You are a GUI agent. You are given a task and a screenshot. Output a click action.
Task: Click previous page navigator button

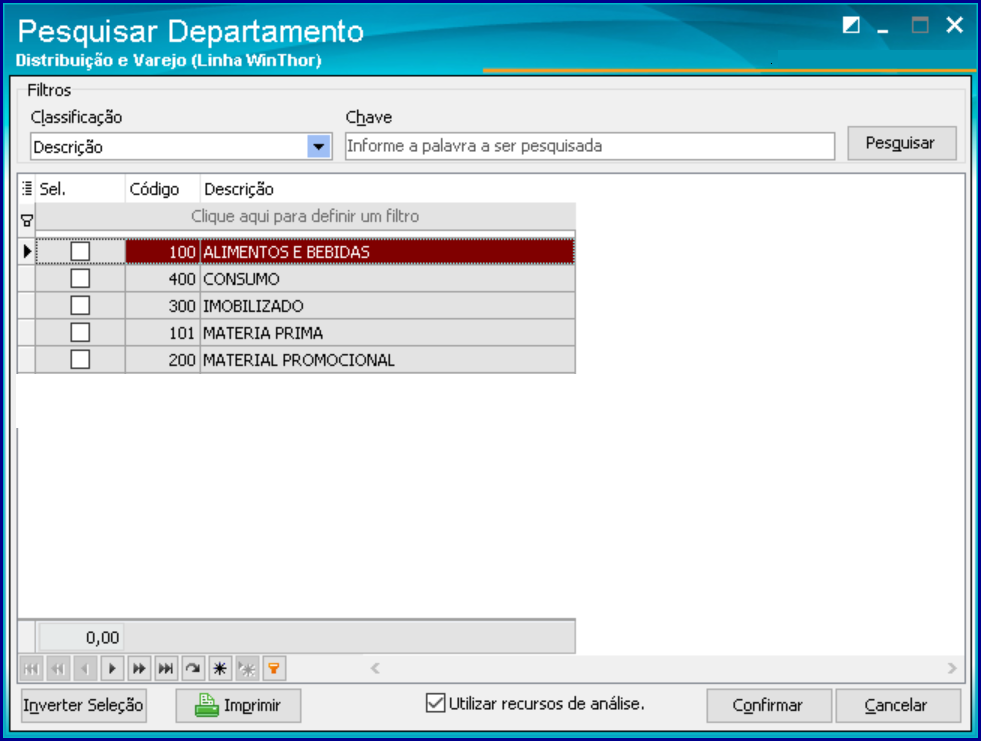pos(58,668)
